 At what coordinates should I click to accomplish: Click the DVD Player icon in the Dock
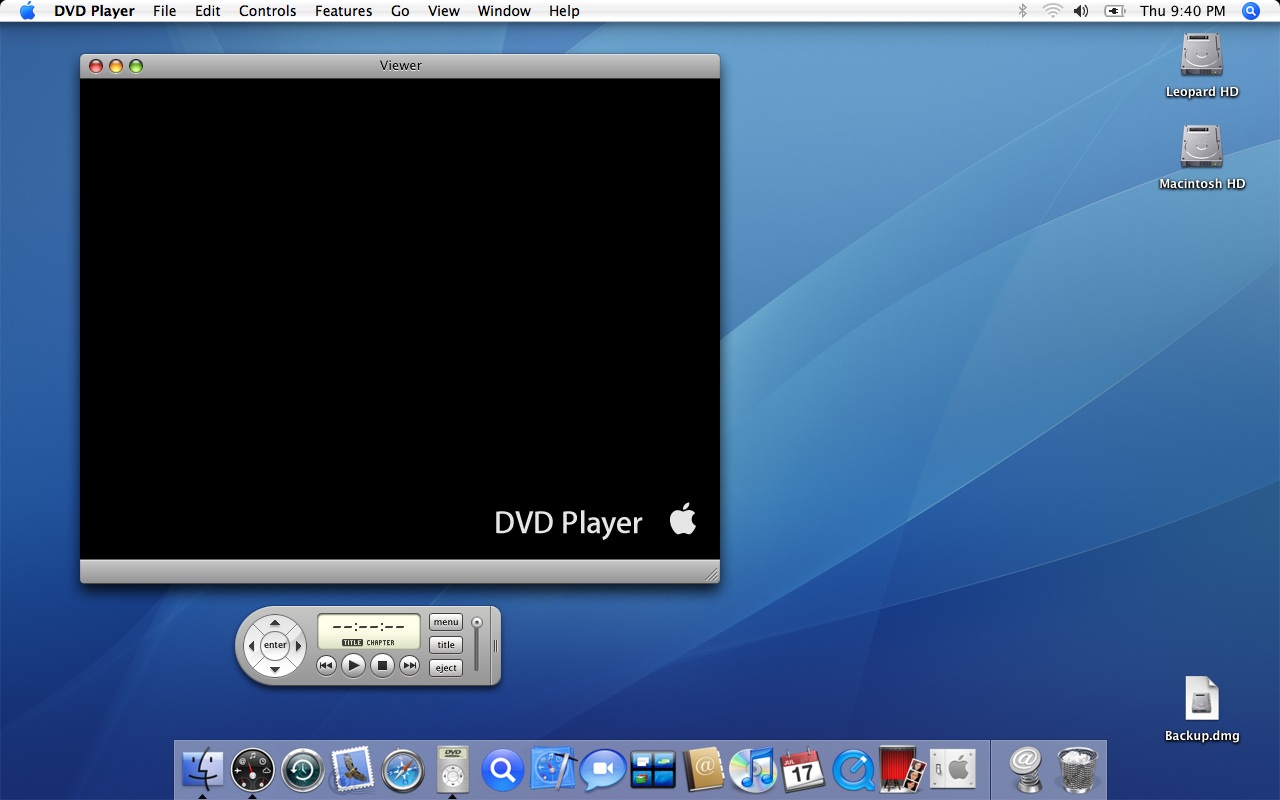453,768
